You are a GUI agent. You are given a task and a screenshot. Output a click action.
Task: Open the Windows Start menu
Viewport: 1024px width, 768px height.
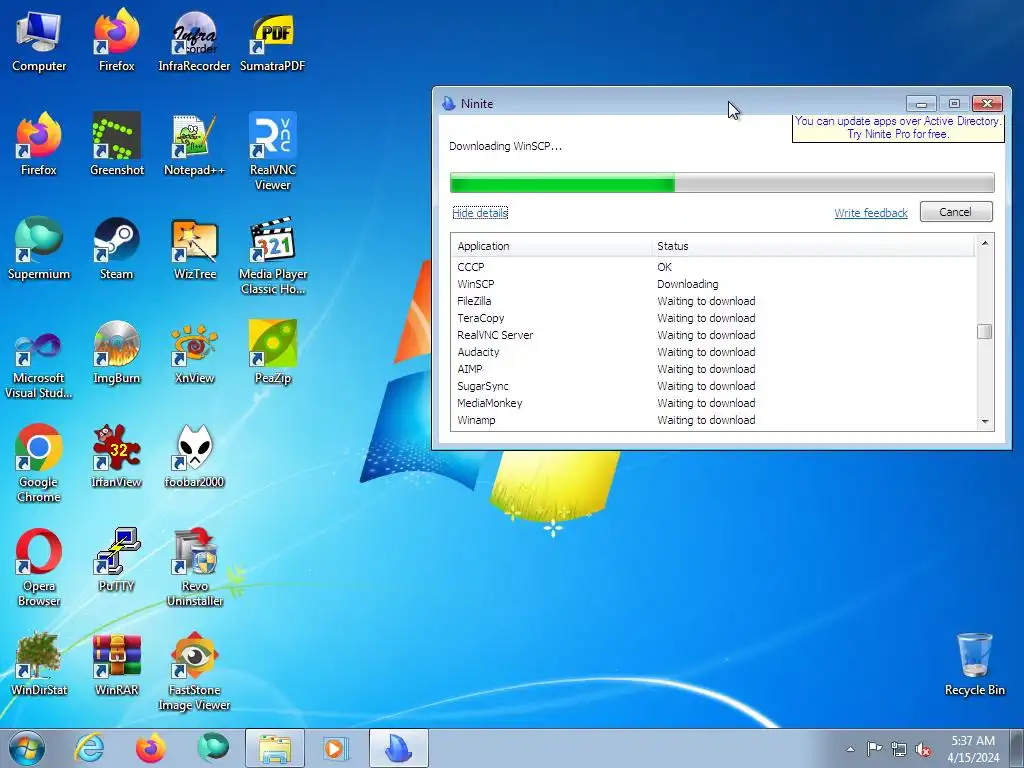click(x=27, y=748)
